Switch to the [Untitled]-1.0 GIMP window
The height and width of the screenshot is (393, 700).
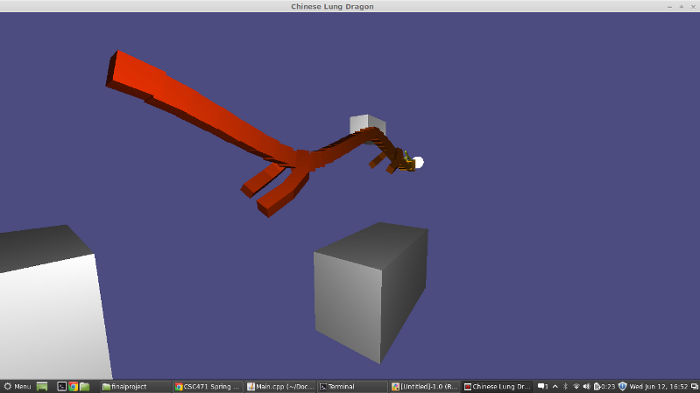pos(425,387)
